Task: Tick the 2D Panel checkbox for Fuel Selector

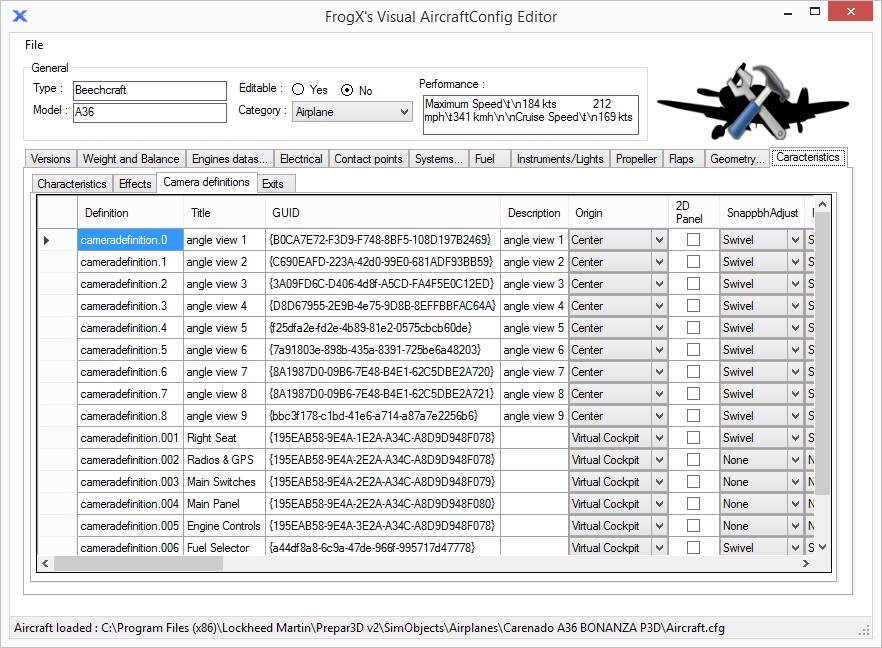Action: pyautogui.click(x=694, y=547)
